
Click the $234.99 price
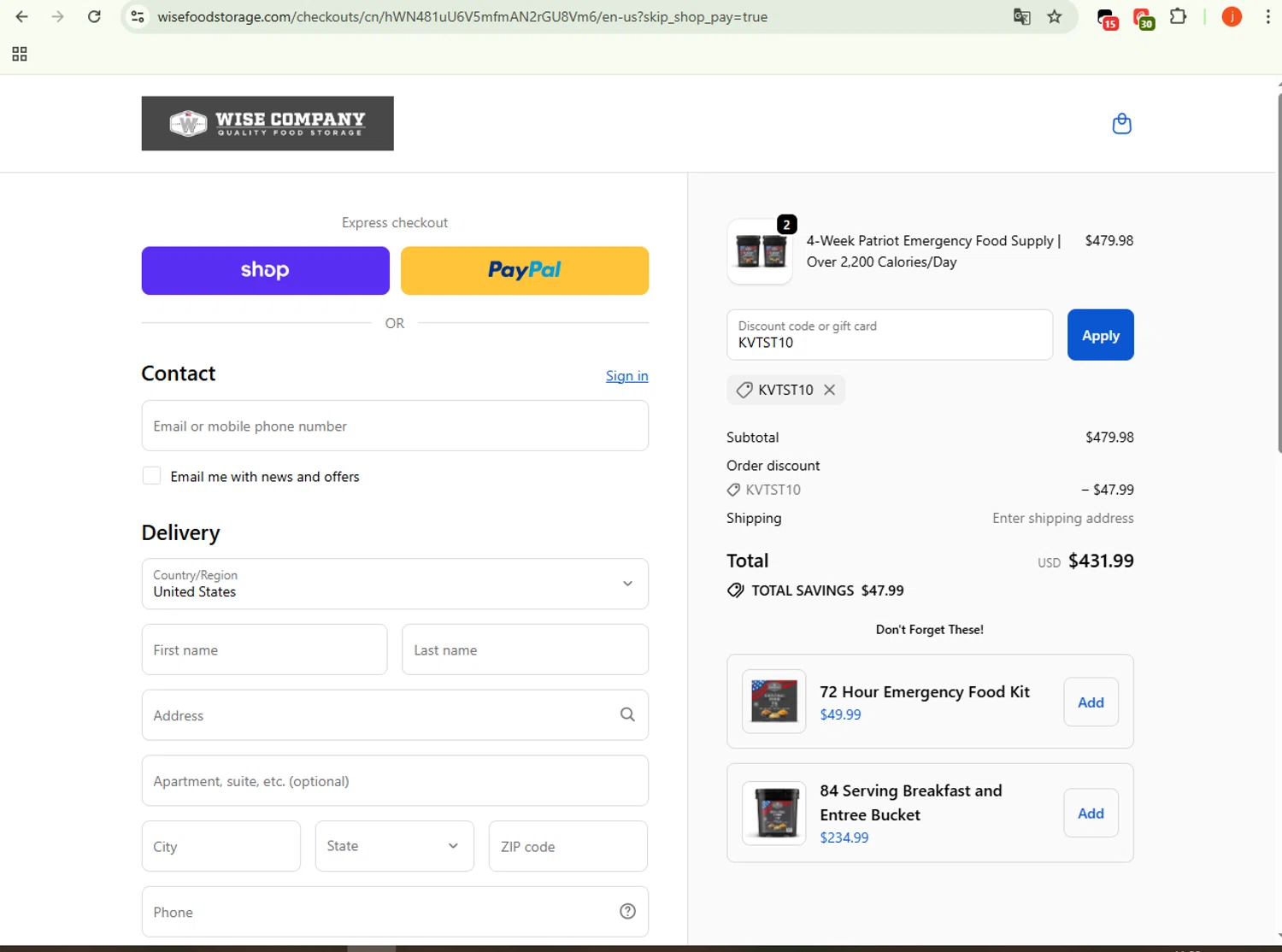tap(844, 837)
